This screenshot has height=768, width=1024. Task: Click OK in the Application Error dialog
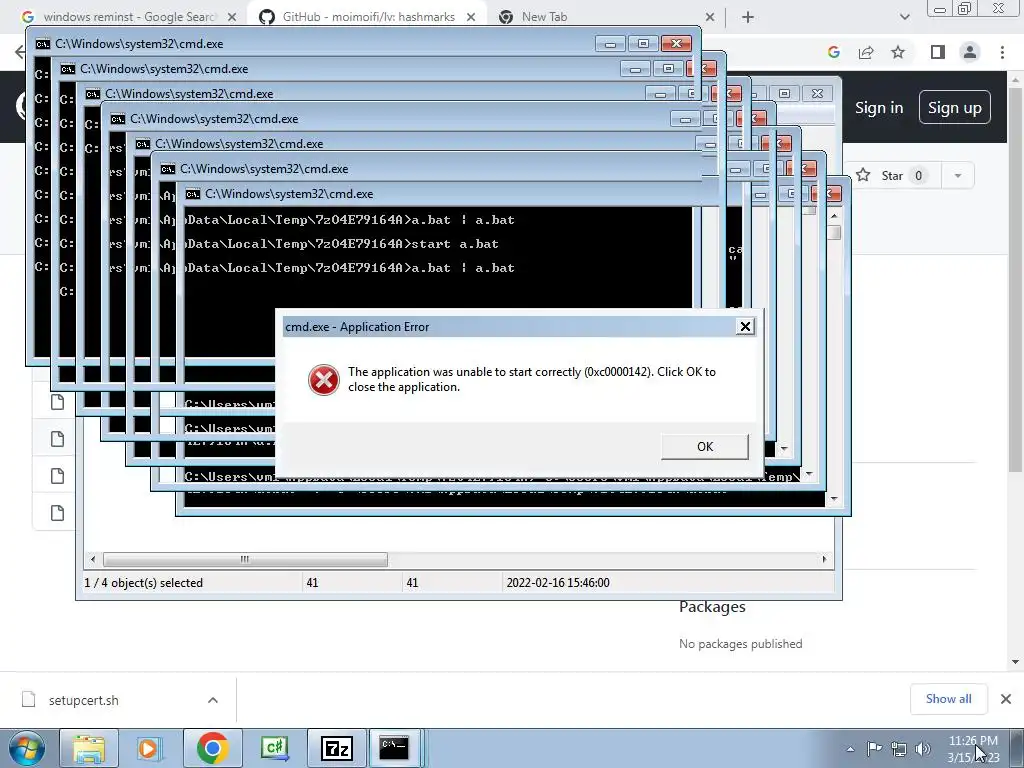705,447
